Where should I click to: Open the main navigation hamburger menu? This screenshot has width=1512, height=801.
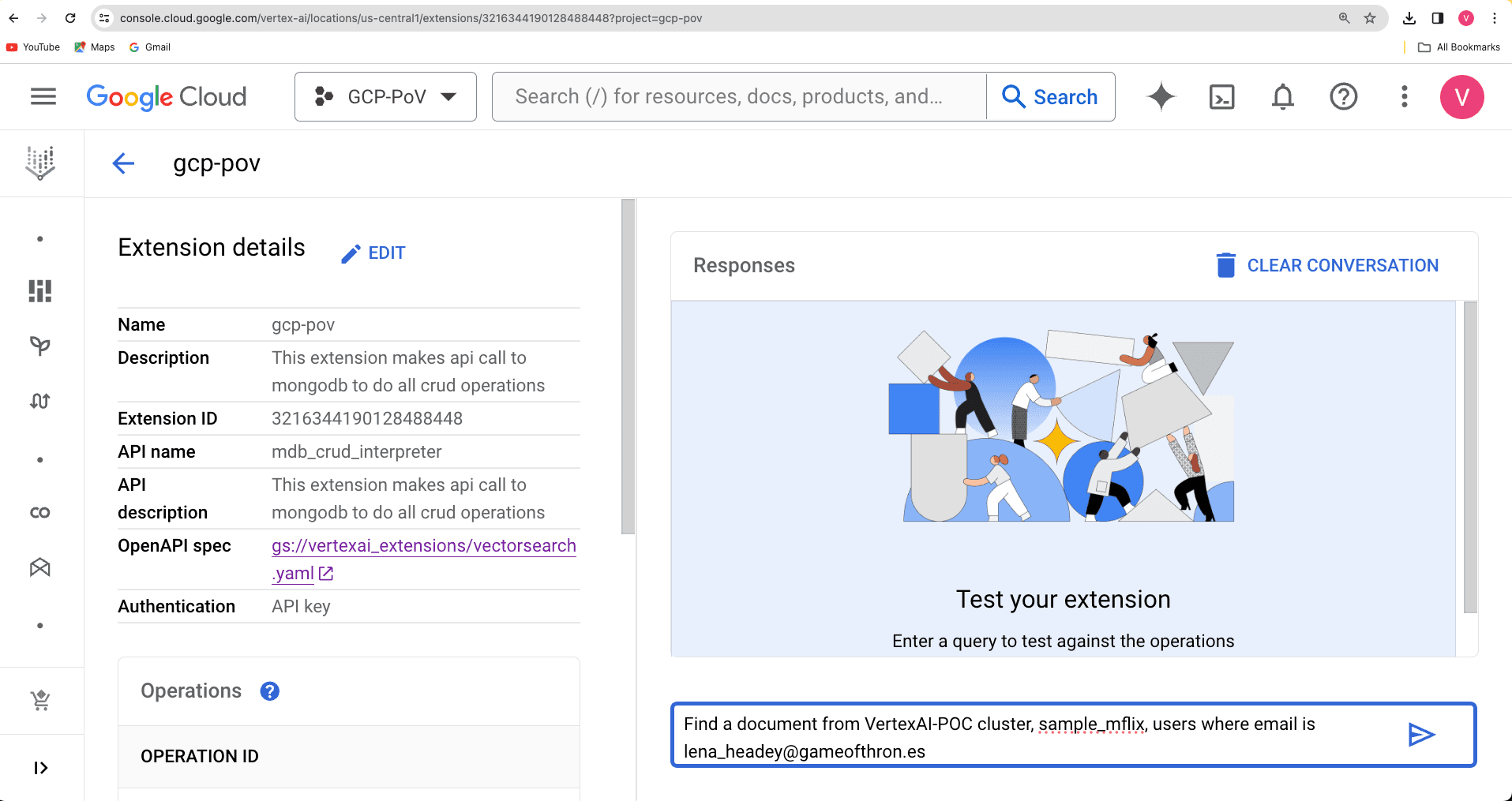click(x=43, y=96)
